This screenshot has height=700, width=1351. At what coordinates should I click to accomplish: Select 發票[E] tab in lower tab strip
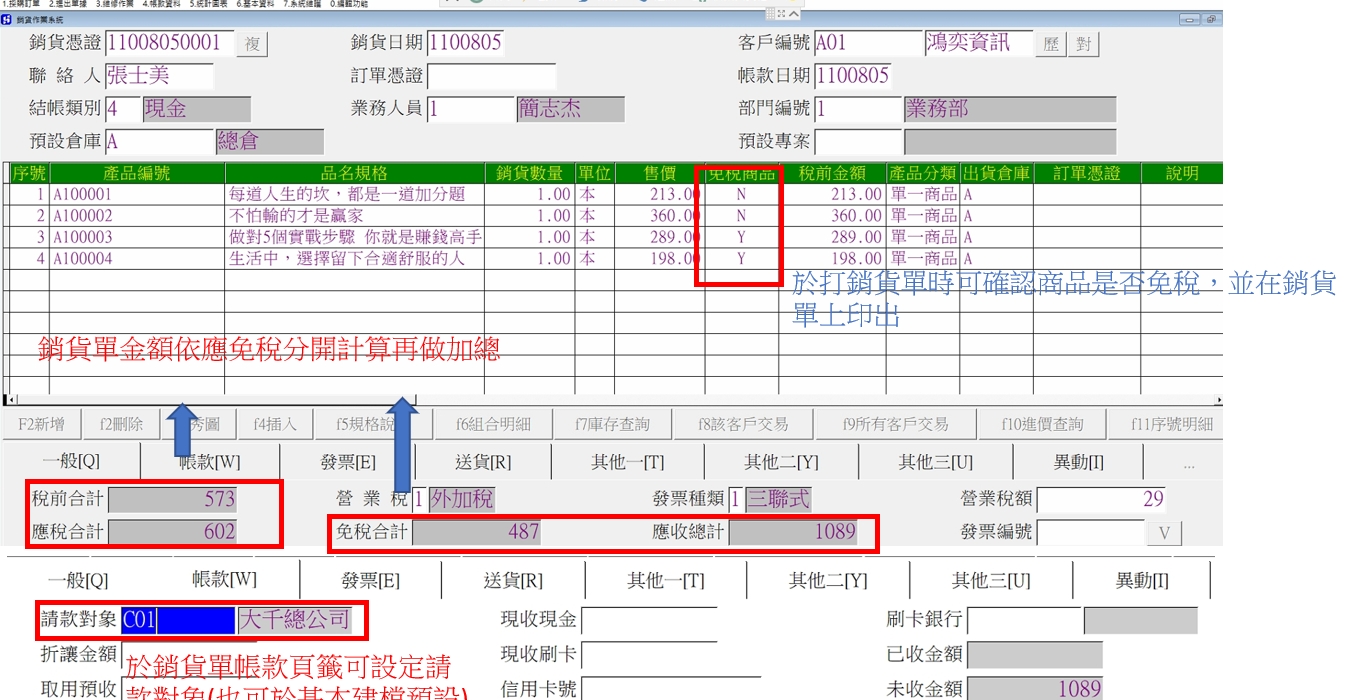coord(370,580)
